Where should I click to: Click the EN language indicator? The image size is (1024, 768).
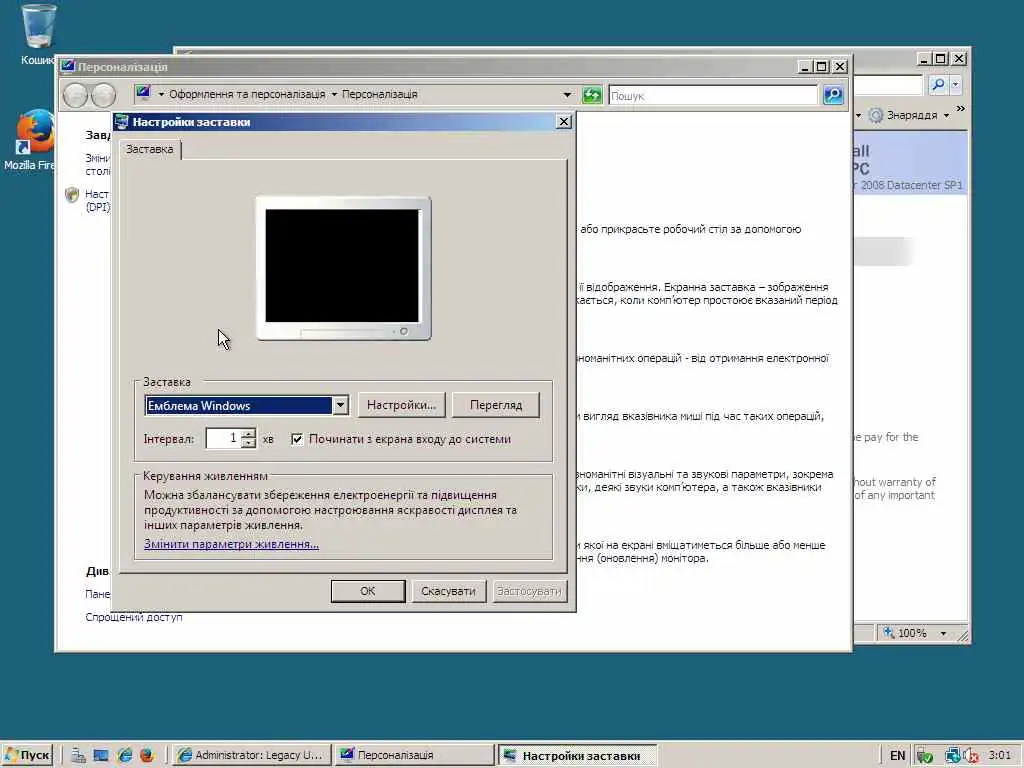[897, 756]
